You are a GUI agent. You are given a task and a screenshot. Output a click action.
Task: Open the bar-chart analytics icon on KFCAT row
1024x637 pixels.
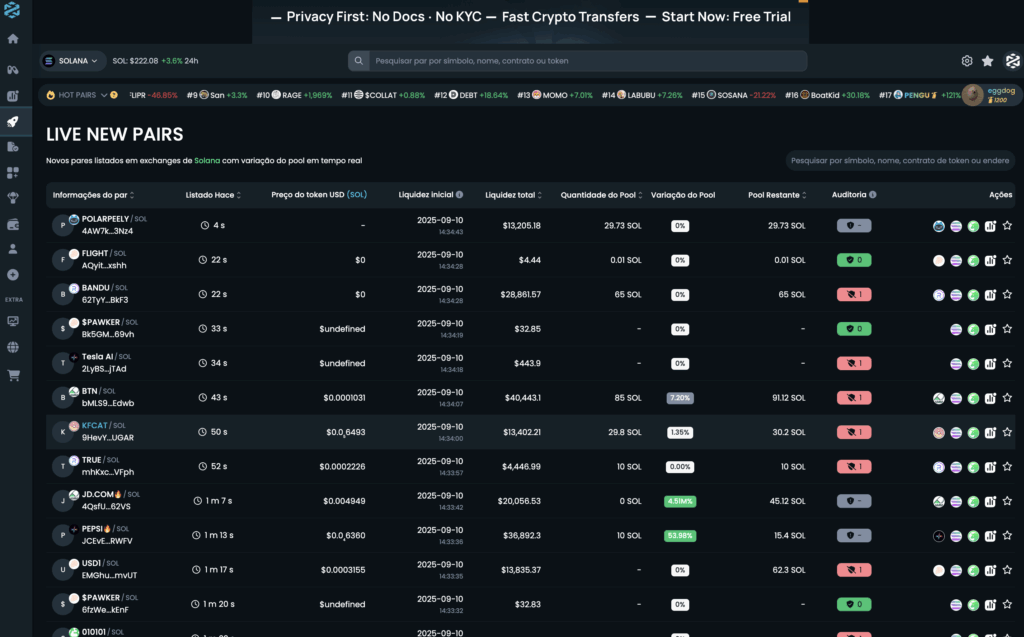(988, 432)
